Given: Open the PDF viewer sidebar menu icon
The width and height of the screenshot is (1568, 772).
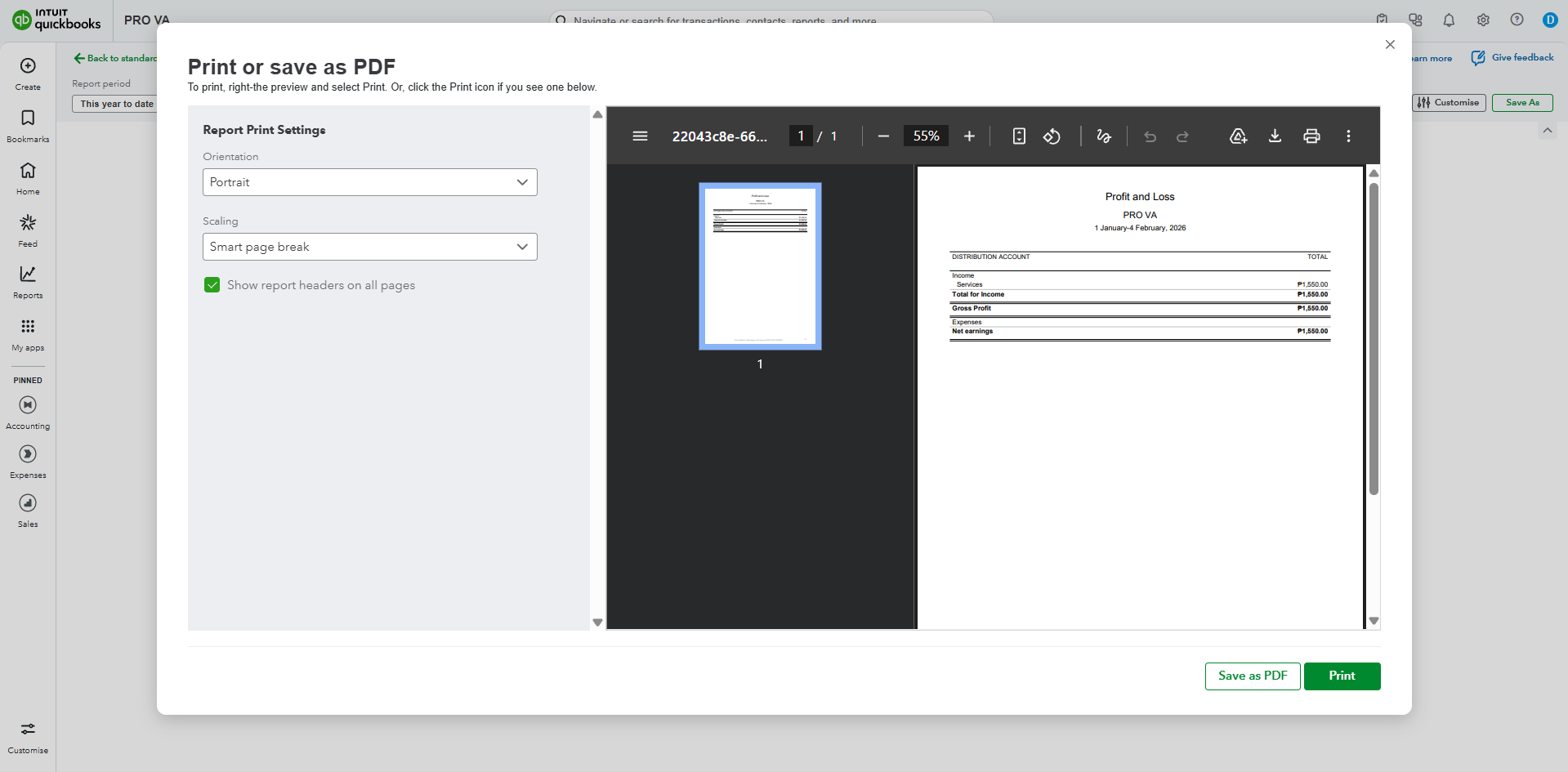Looking at the screenshot, I should [x=640, y=136].
